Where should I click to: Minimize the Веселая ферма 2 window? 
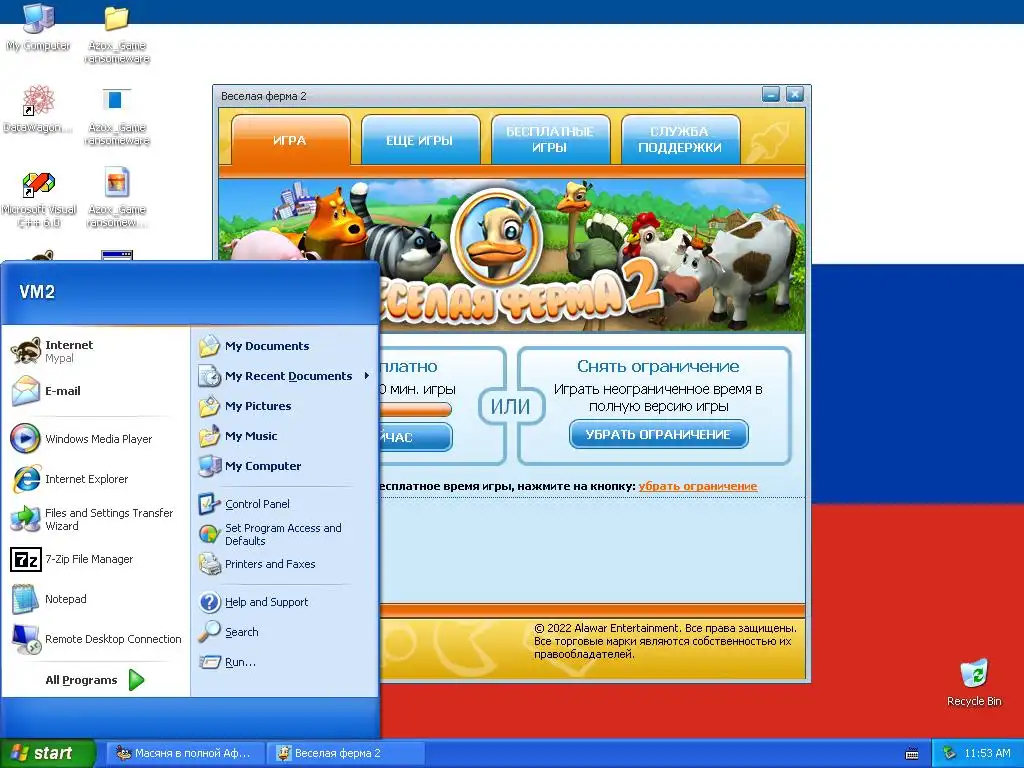click(x=771, y=95)
